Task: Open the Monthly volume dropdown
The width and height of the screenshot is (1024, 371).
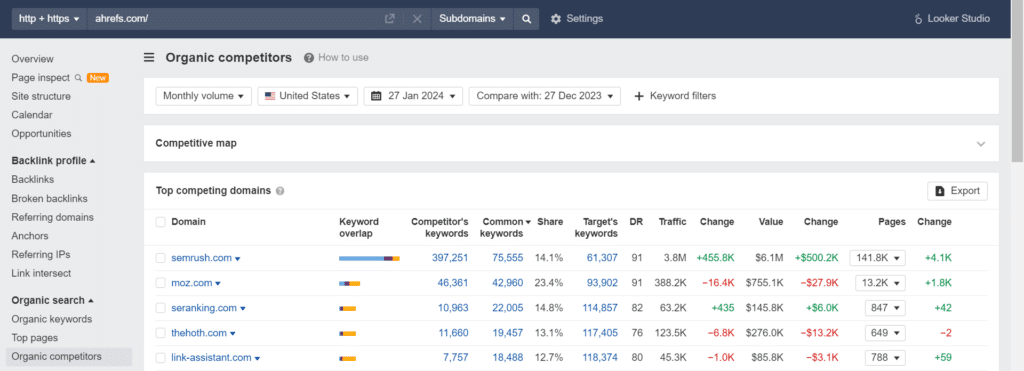Action: point(203,96)
